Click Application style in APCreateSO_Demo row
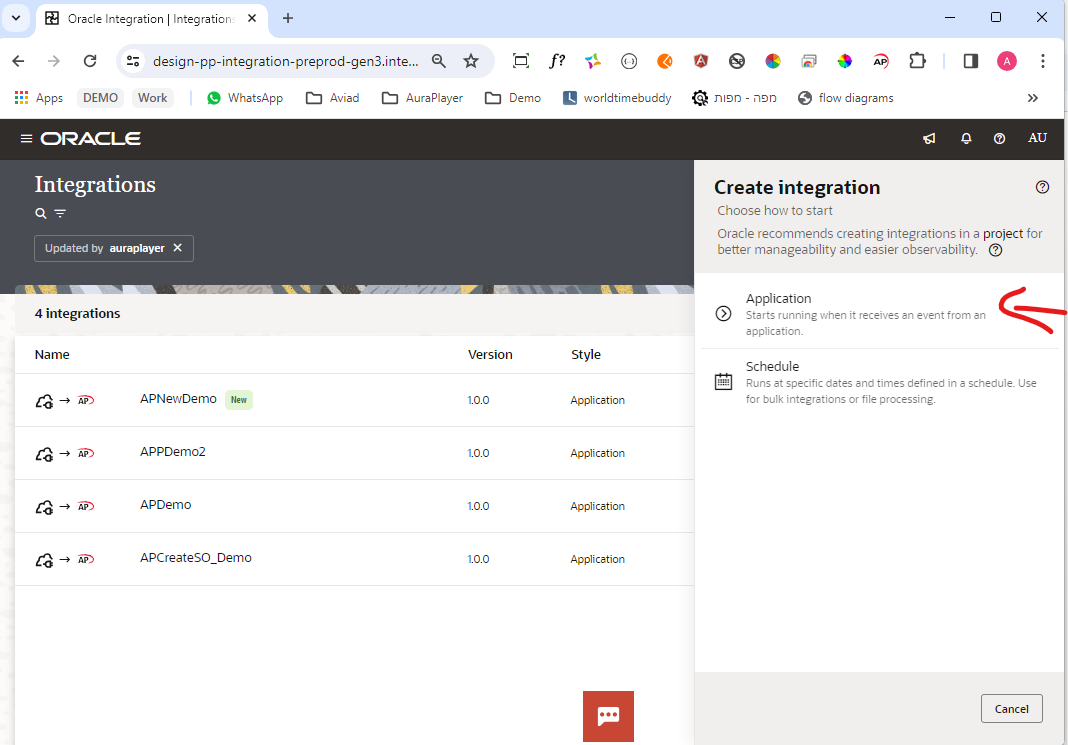The height and width of the screenshot is (745, 1068). [597, 559]
